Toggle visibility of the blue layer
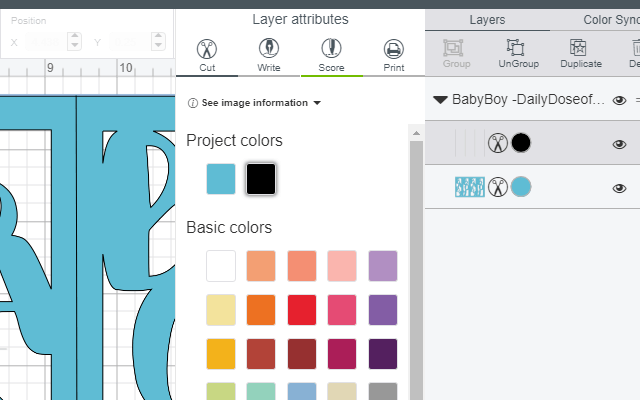Viewport: 640px width, 400px height. (x=619, y=188)
